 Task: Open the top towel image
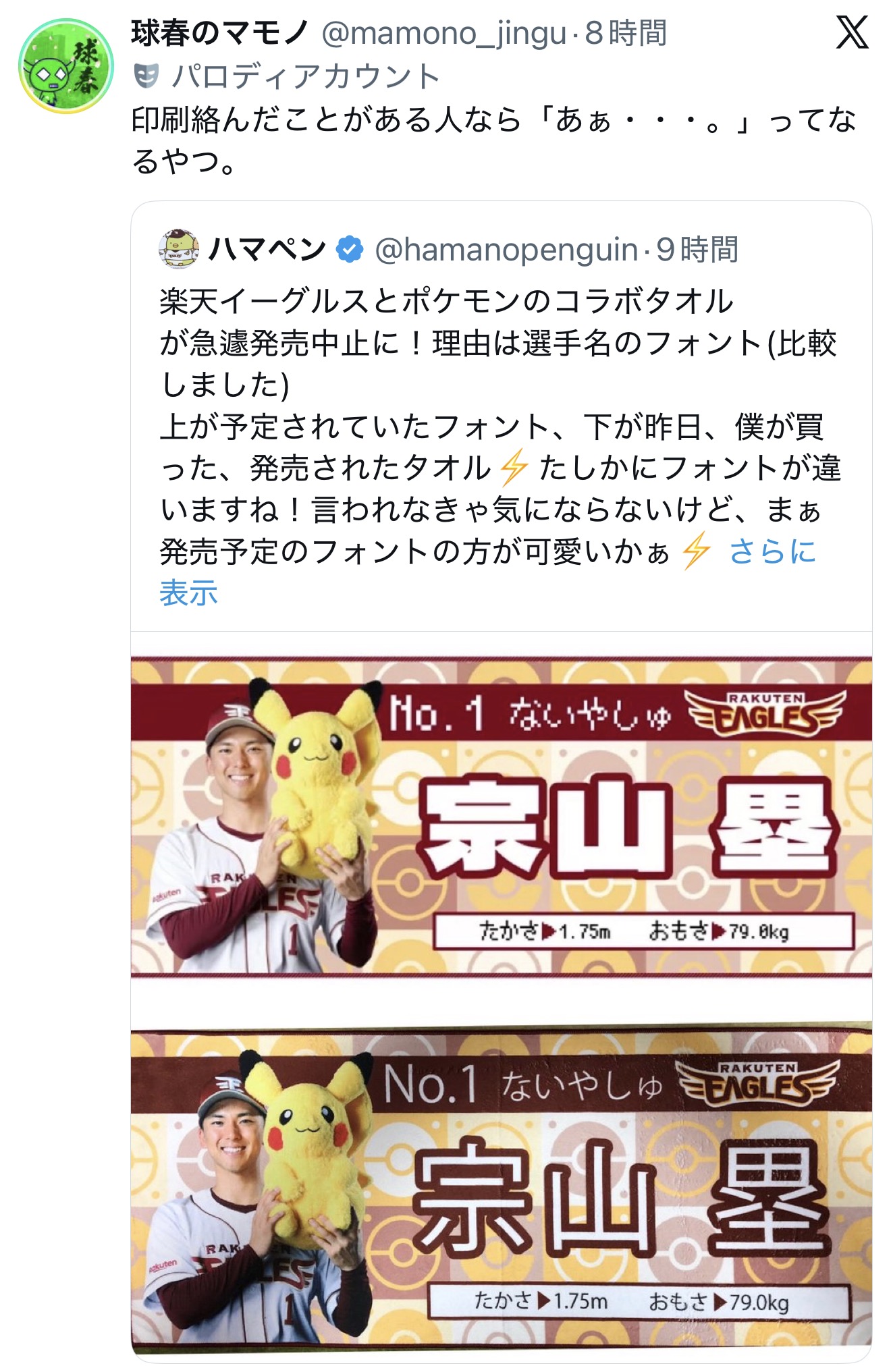coord(502,817)
